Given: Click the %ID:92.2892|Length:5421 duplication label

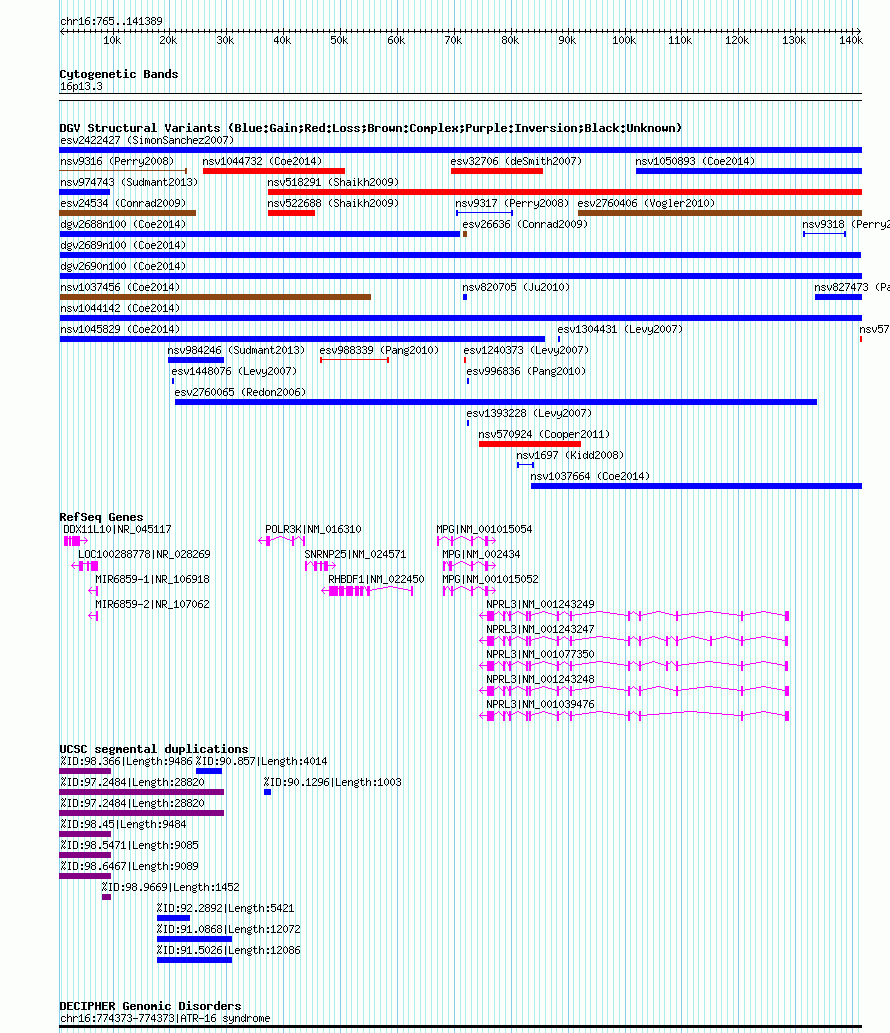Looking at the screenshot, I should 225,909.
